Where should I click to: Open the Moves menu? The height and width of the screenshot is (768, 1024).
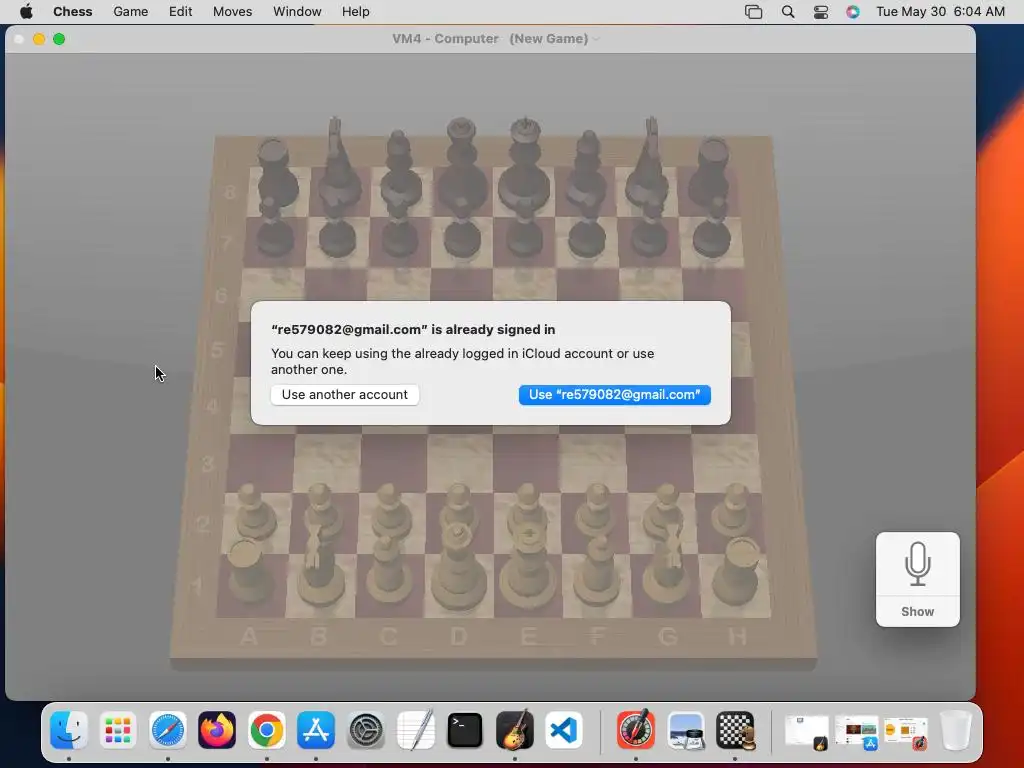[232, 12]
